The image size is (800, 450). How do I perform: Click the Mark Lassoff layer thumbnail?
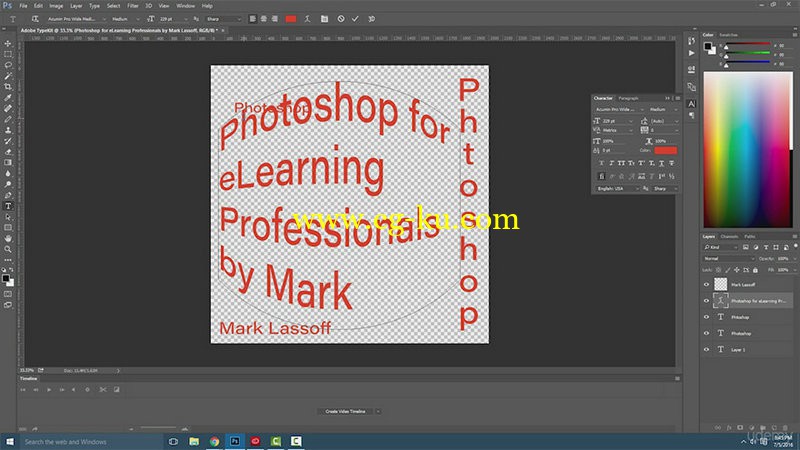[720, 284]
